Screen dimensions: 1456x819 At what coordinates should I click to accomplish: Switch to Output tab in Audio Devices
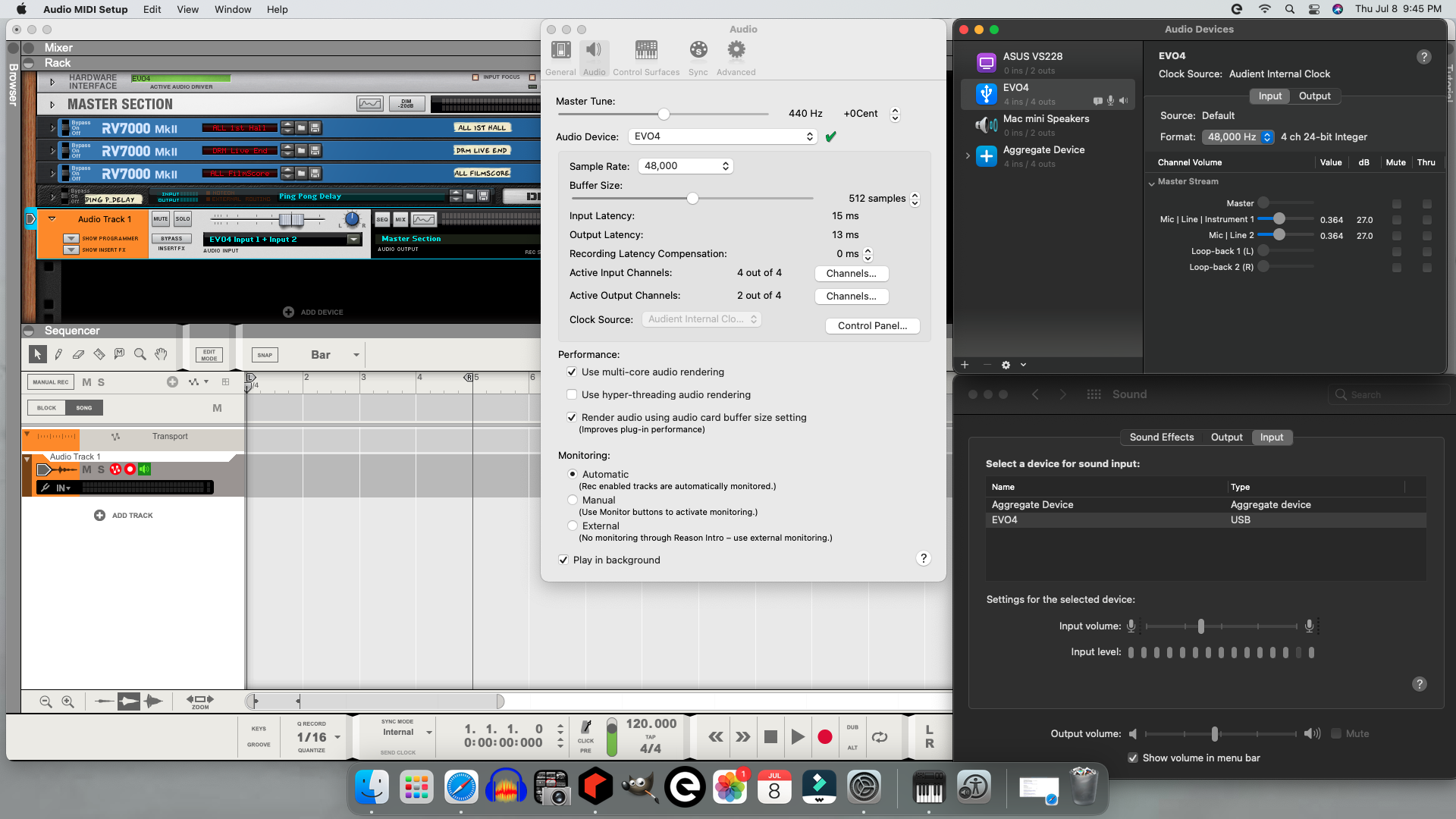pos(1314,96)
